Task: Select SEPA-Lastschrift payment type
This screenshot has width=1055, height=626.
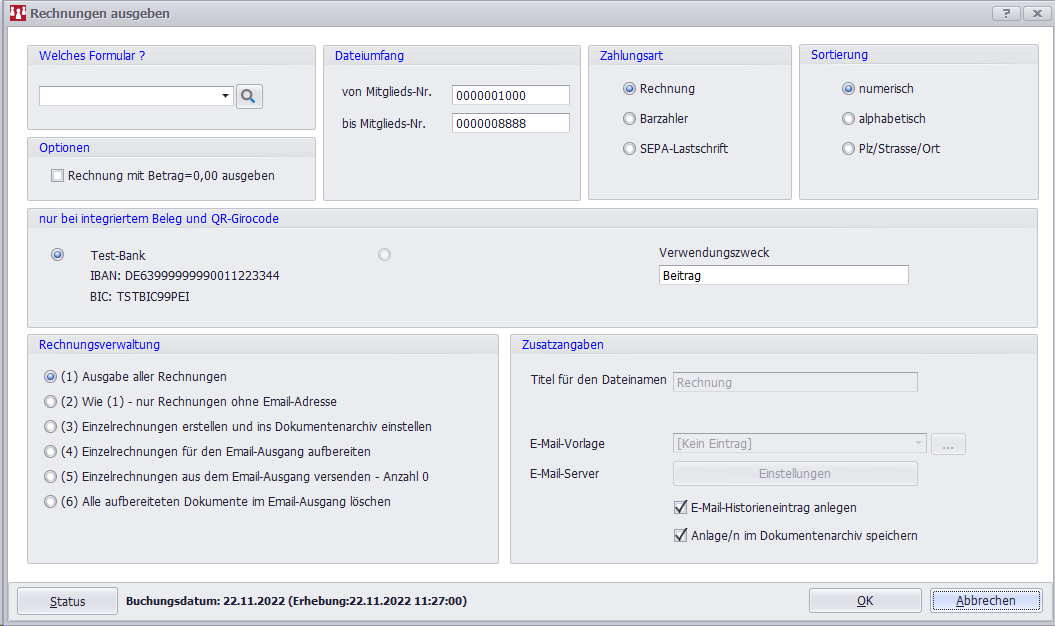Action: [x=629, y=149]
